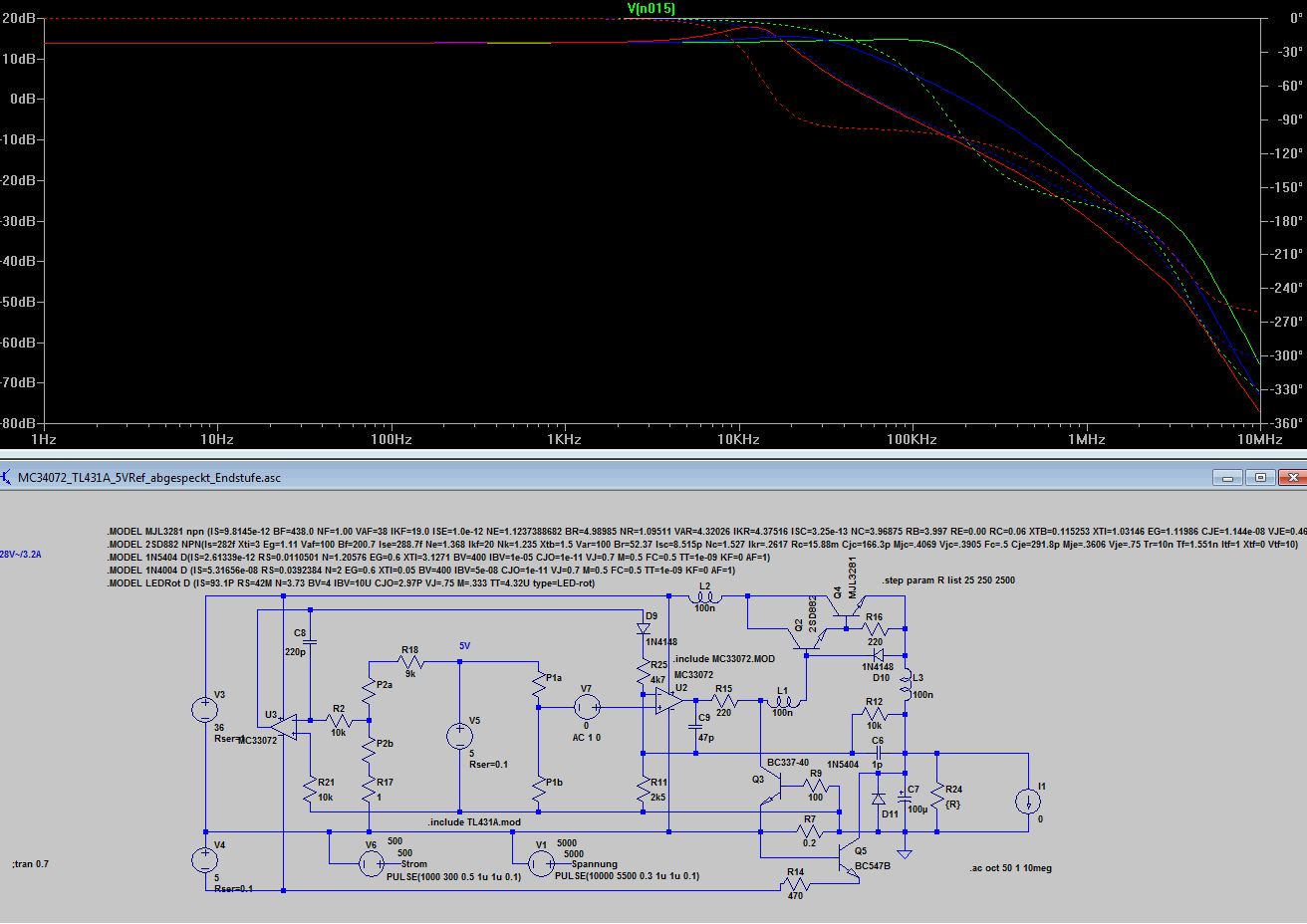Click the V3 voltage source symbol

(205, 709)
